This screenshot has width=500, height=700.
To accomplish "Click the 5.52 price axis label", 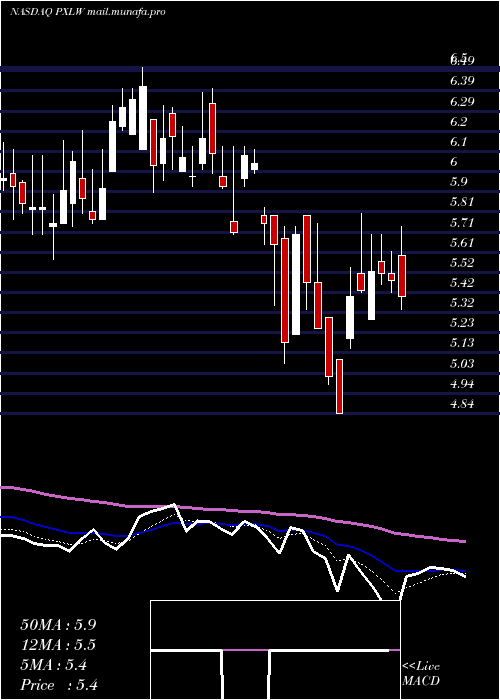I will point(462,262).
